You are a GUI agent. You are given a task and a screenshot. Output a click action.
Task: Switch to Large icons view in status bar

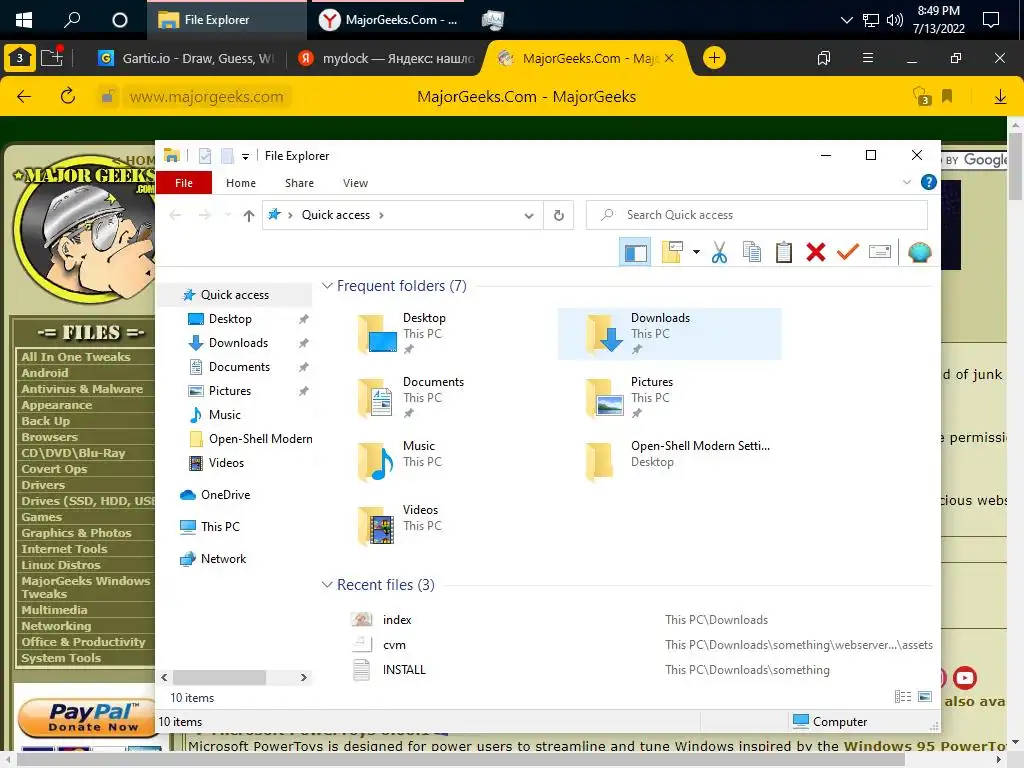(925, 697)
